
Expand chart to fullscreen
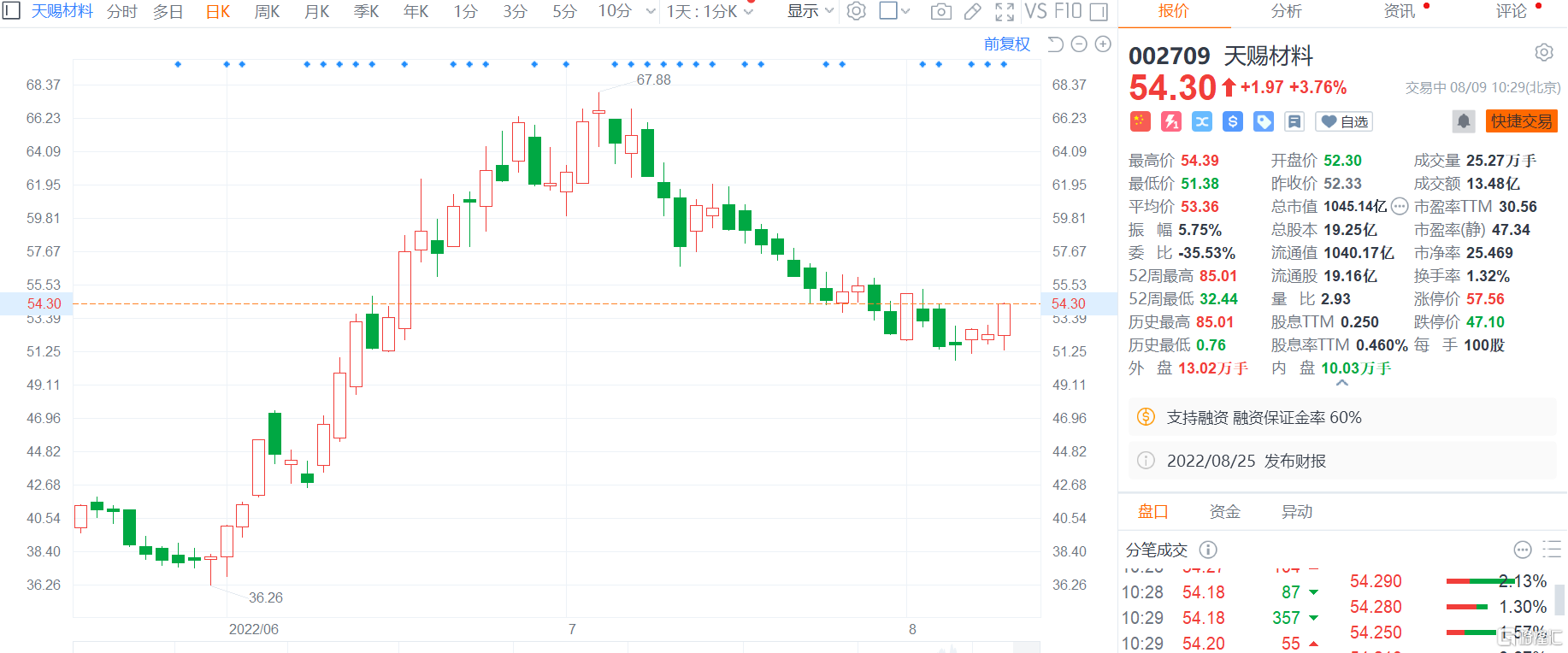tap(1005, 11)
